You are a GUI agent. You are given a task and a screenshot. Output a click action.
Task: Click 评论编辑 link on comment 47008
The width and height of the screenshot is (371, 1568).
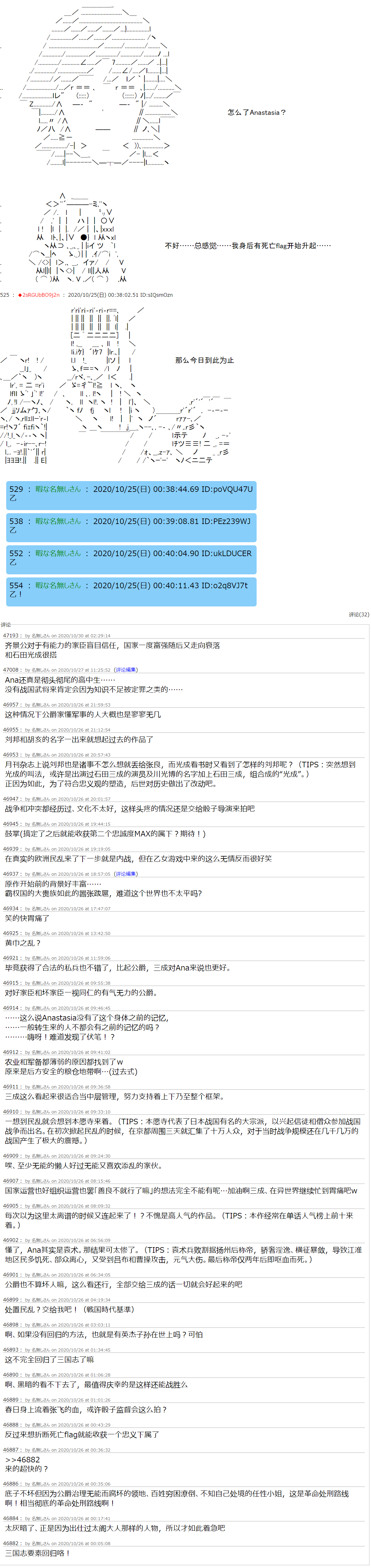[126, 669]
